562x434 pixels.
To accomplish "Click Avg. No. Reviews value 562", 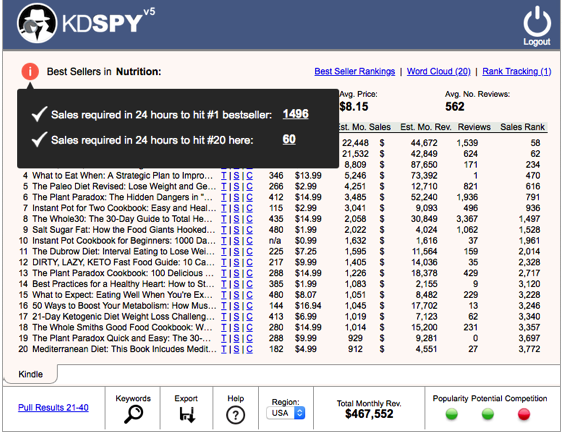I will [454, 106].
